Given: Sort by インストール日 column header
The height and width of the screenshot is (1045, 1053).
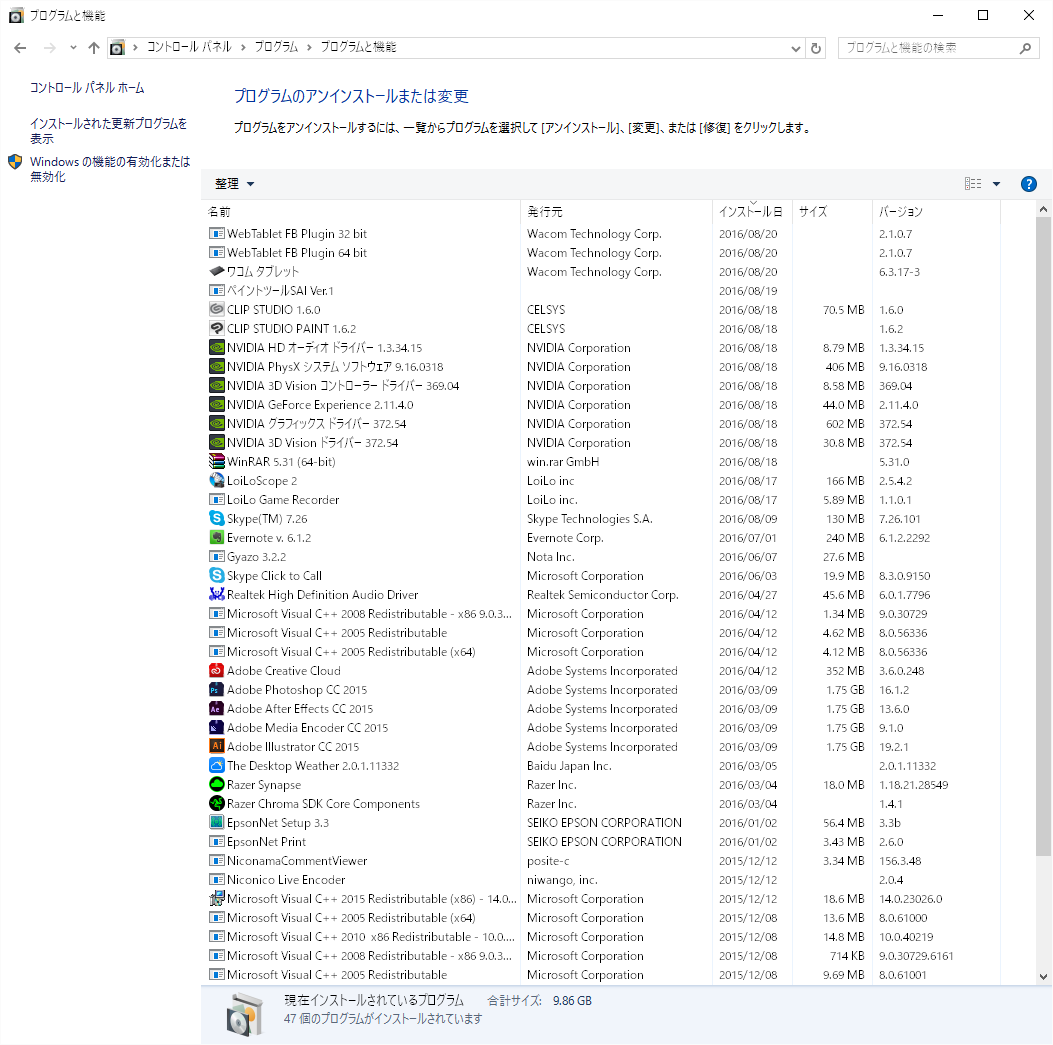Looking at the screenshot, I should point(752,212).
